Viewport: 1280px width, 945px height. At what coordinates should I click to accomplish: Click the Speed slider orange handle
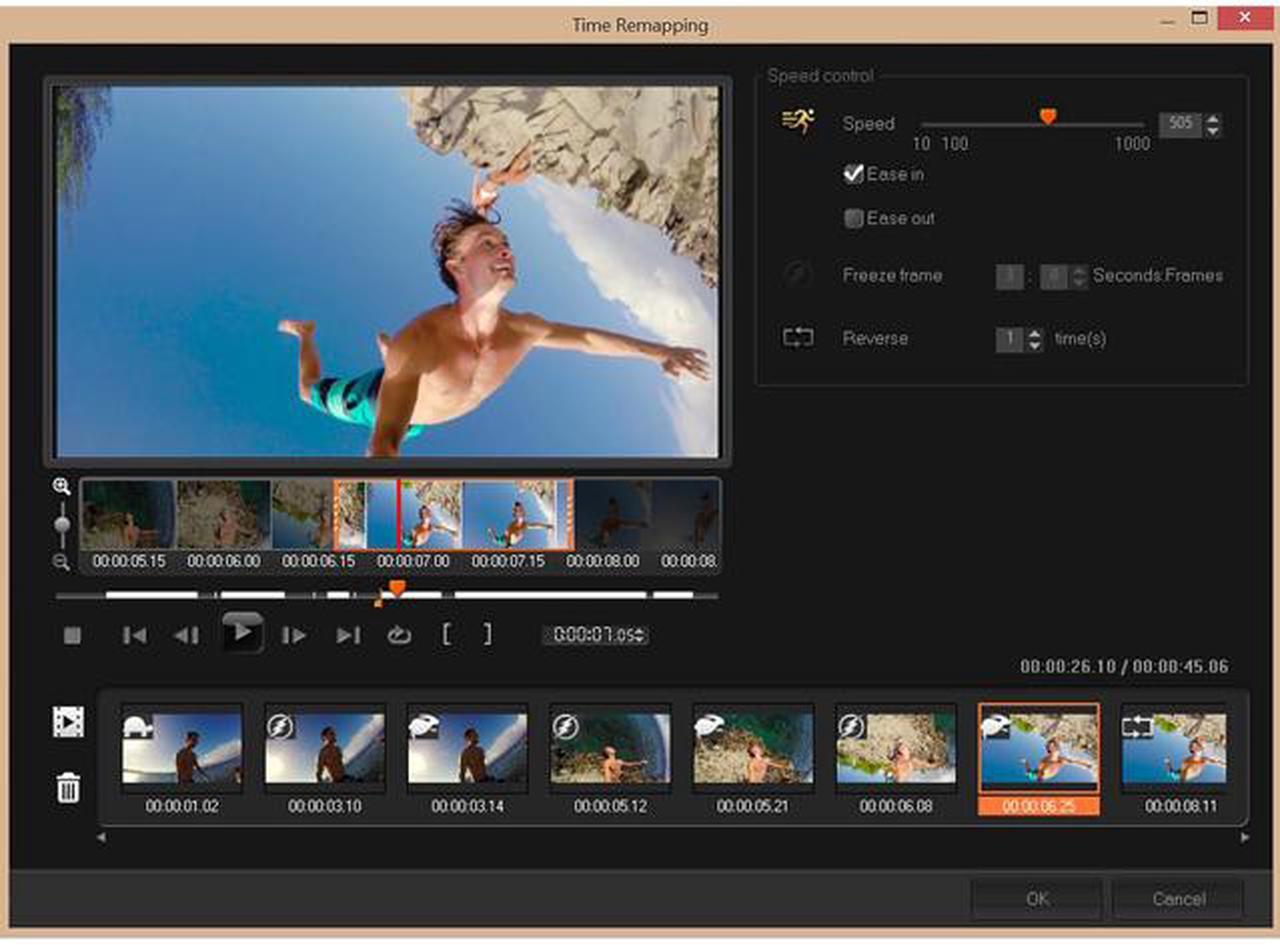[x=1047, y=117]
